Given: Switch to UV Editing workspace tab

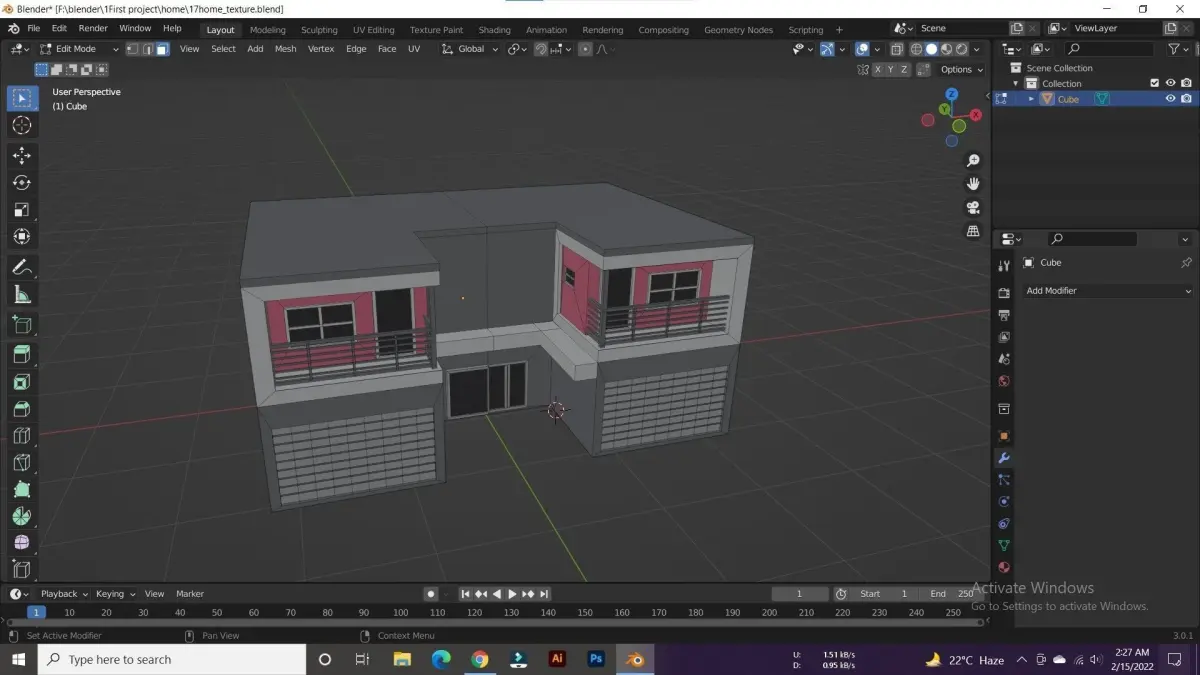Looking at the screenshot, I should coord(374,30).
